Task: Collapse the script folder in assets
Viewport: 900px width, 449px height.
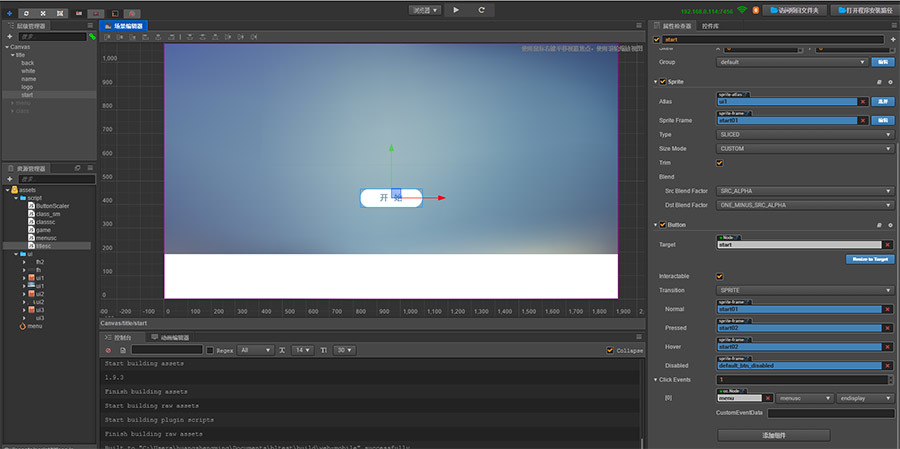Action: pos(16,198)
